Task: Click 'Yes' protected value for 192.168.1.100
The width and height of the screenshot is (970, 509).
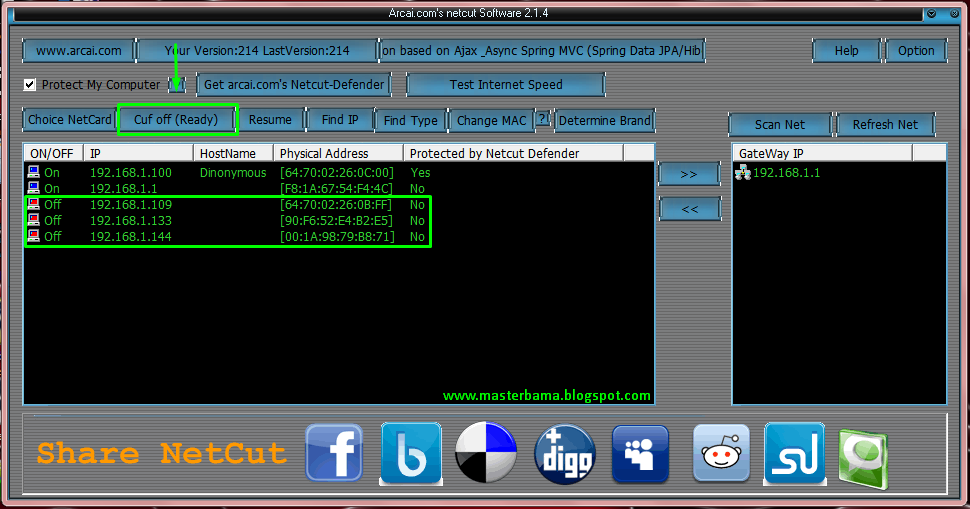Action: point(420,173)
